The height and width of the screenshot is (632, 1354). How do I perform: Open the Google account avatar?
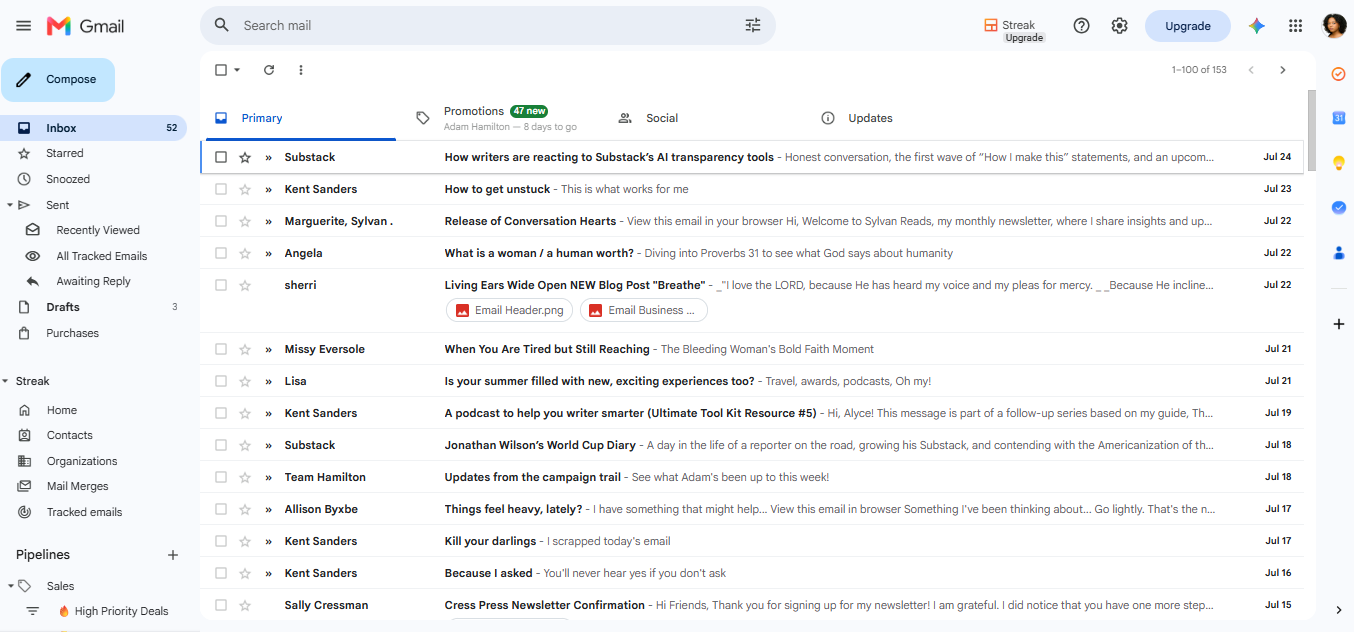pos(1334,26)
